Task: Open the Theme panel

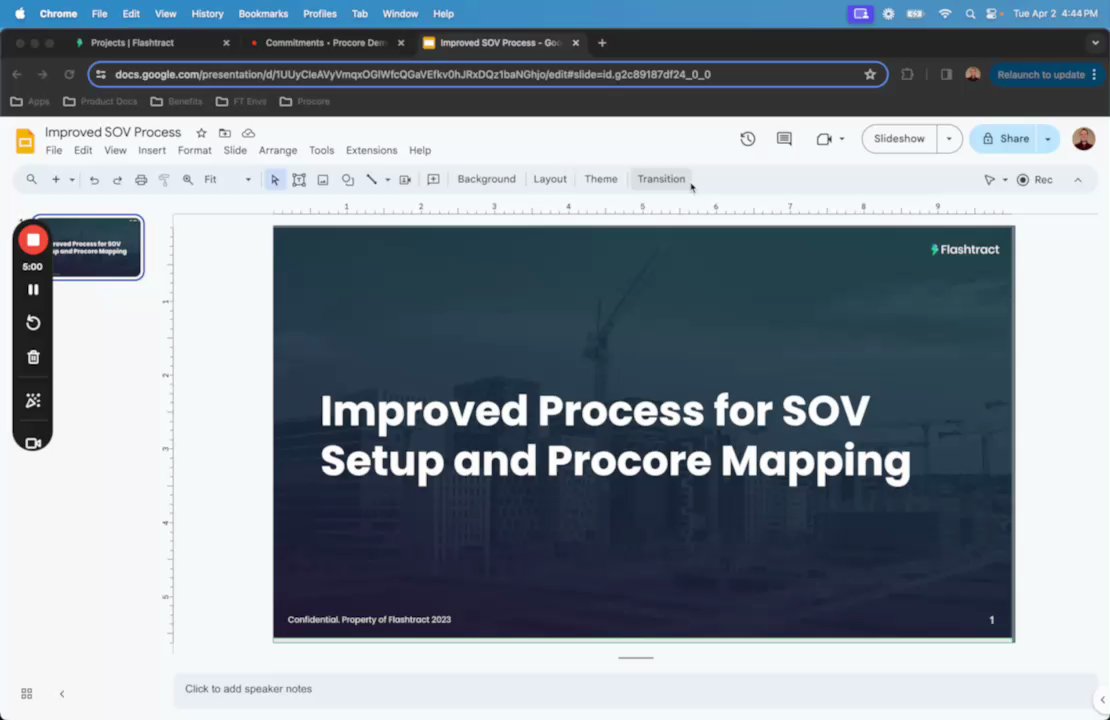Action: coord(601,179)
